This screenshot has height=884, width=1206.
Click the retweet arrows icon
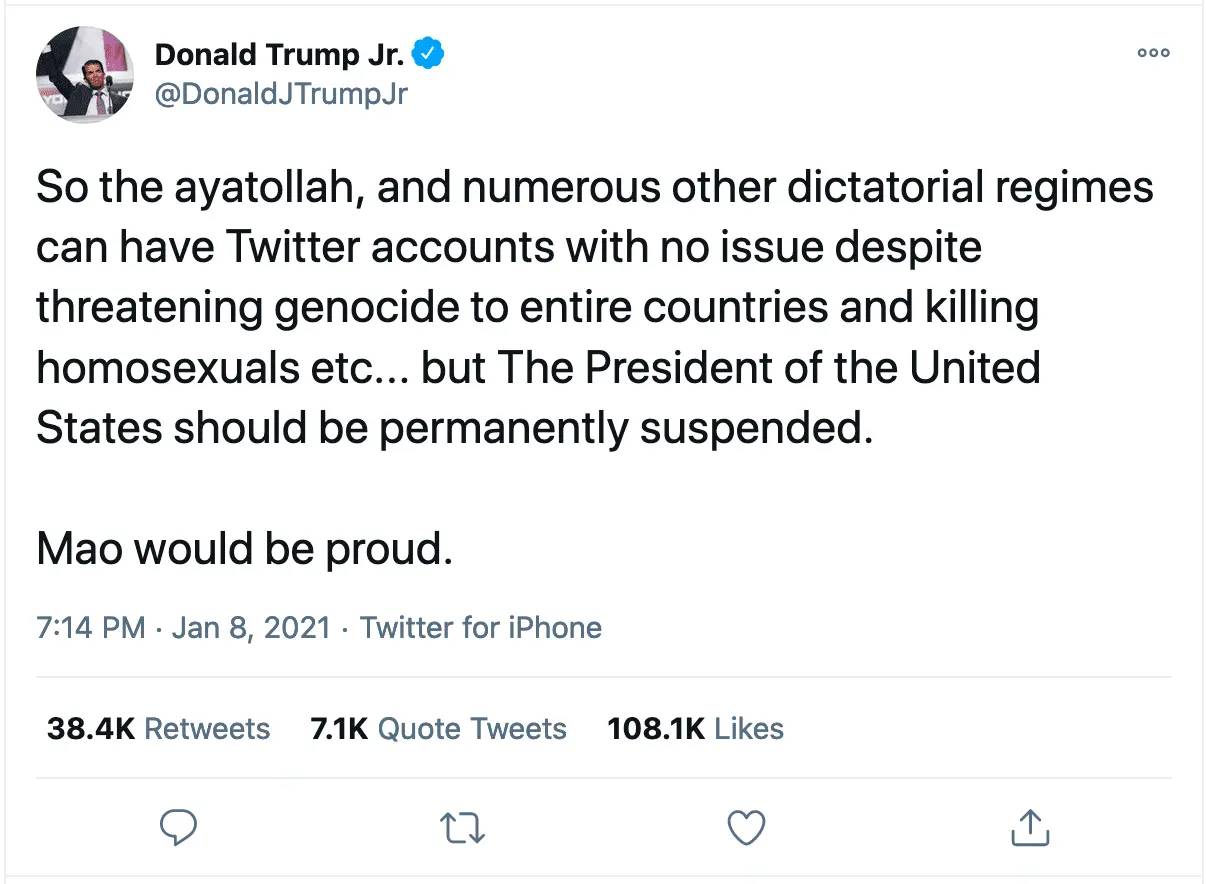pyautogui.click(x=461, y=827)
